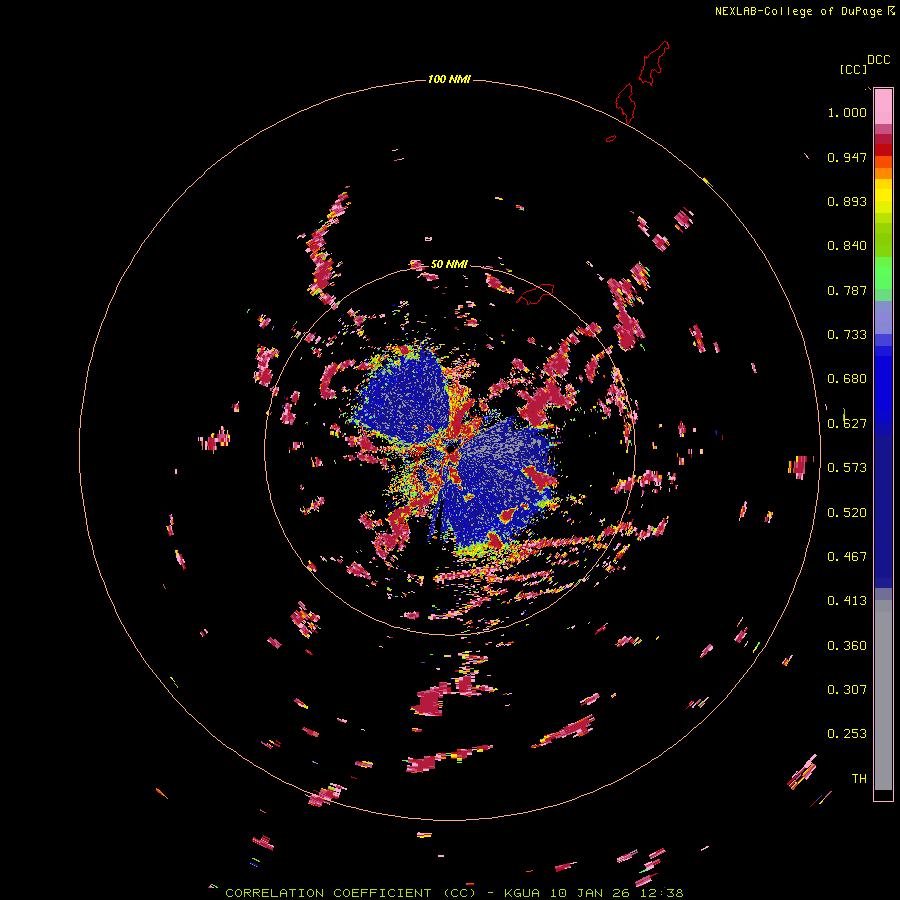Image resolution: width=900 pixels, height=900 pixels.
Task: Click the [CC] legend unit label
Action: 853,69
